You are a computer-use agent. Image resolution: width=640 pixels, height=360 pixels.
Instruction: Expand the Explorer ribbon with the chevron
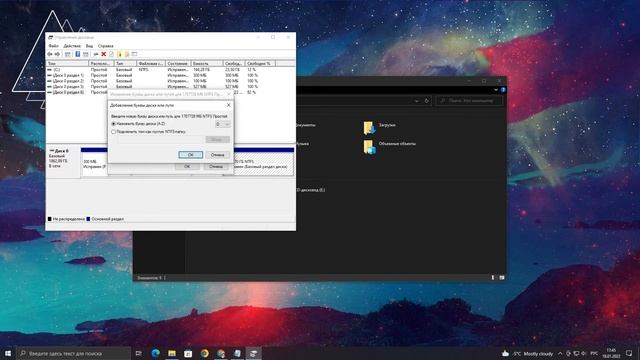tap(496, 90)
